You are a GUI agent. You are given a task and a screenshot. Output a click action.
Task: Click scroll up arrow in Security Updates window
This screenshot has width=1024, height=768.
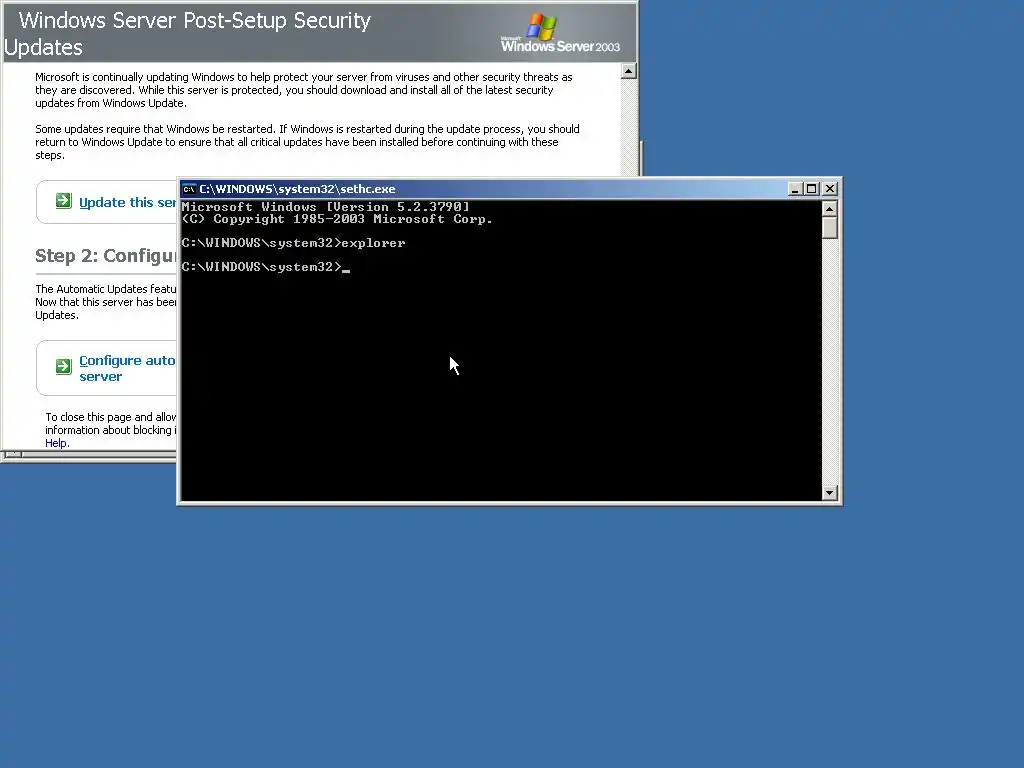click(x=628, y=71)
